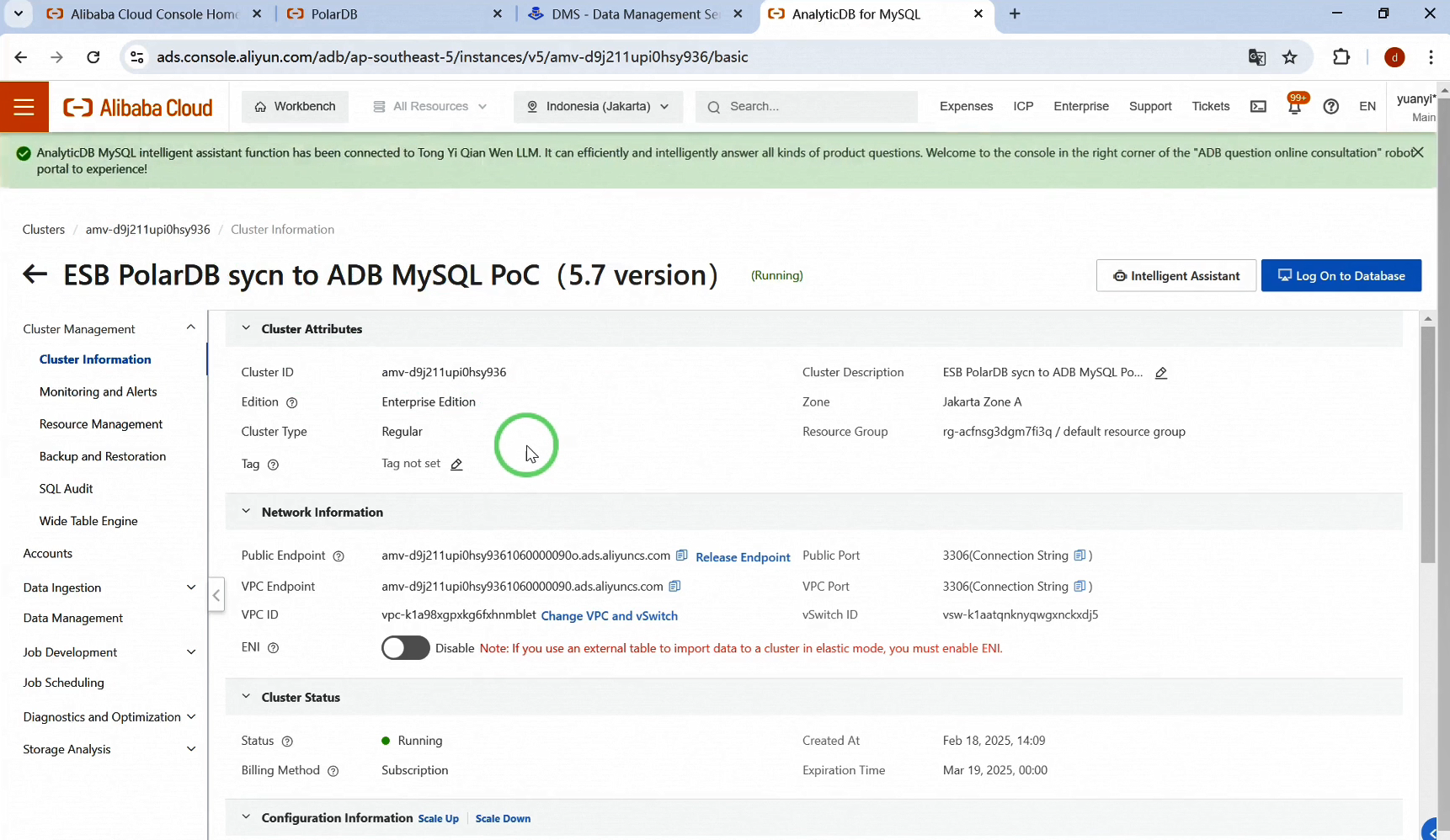Go to Backup and Restoration

[103, 456]
